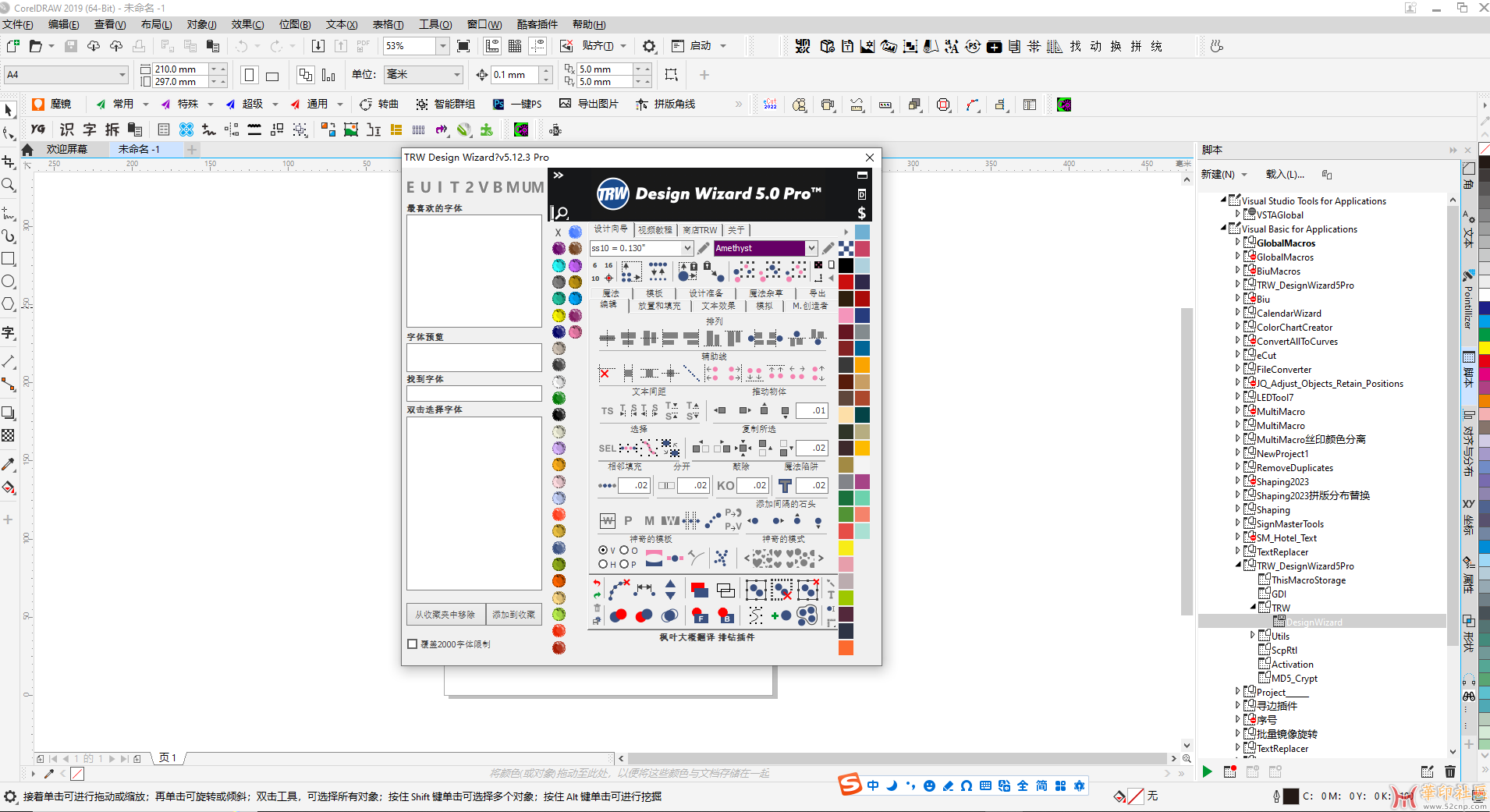The height and width of the screenshot is (812, 1490).
Task: Select the Ellipse tool in toolbox
Action: coord(9,281)
